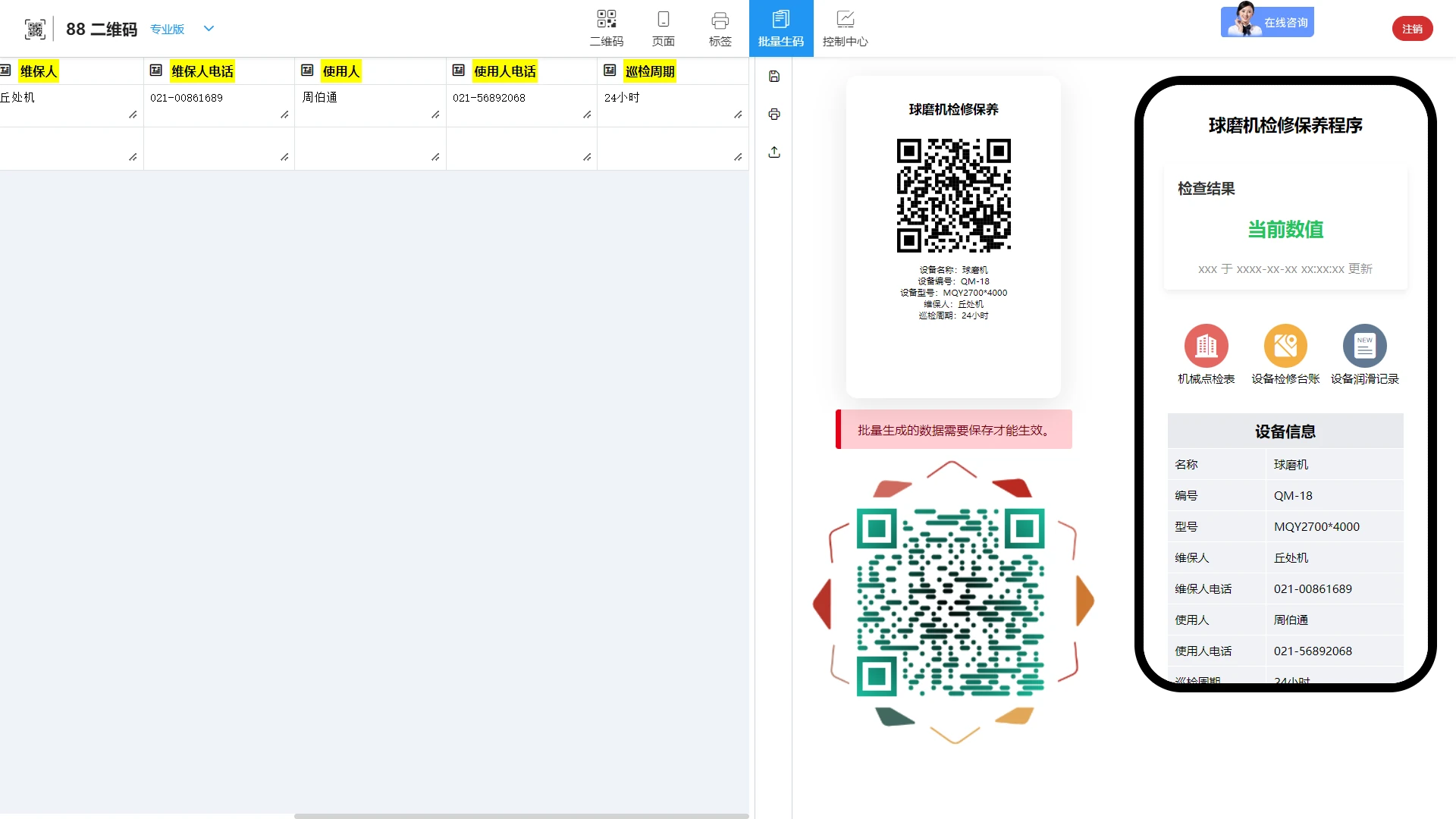Switch to the 二维码 tab
The height and width of the screenshot is (819, 1456).
pos(607,29)
